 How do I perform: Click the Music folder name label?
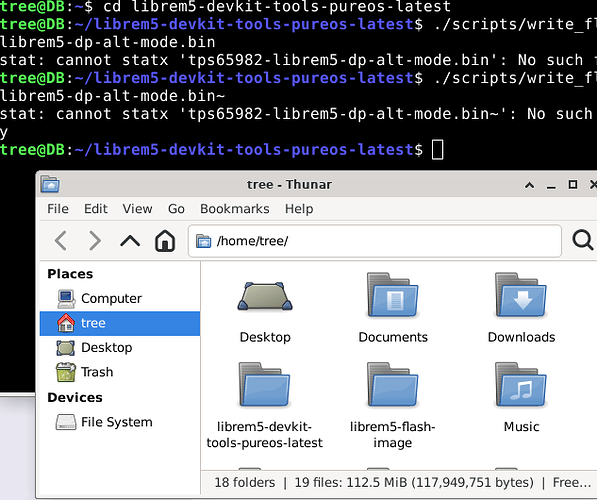pyautogui.click(x=521, y=427)
